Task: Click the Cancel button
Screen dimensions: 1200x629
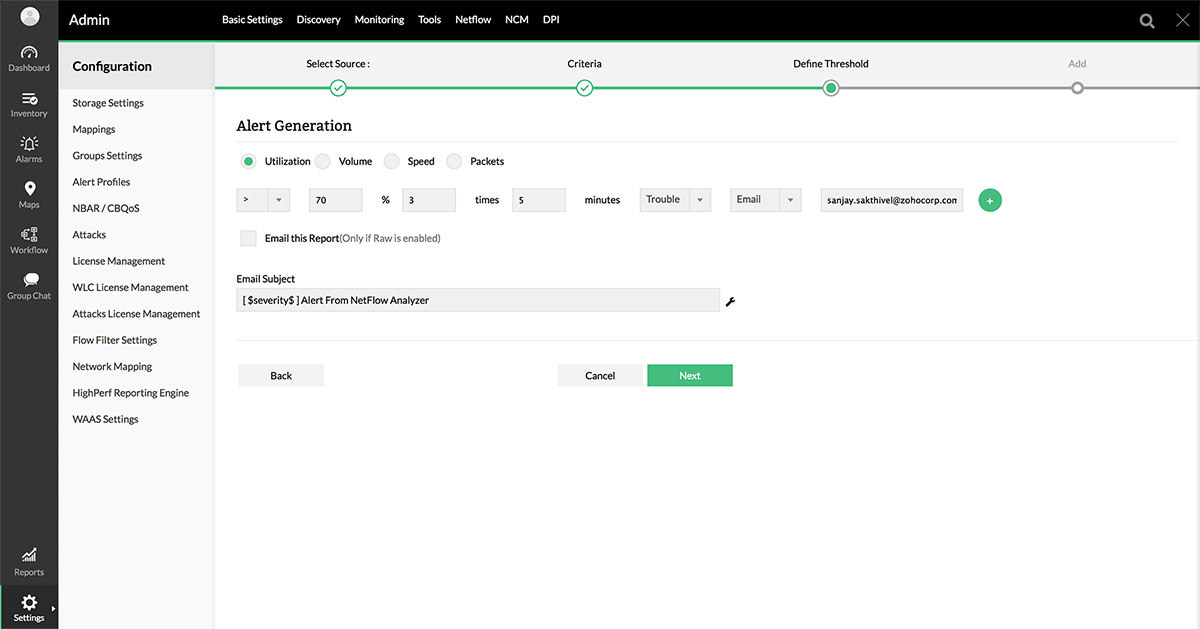Action: coord(600,376)
